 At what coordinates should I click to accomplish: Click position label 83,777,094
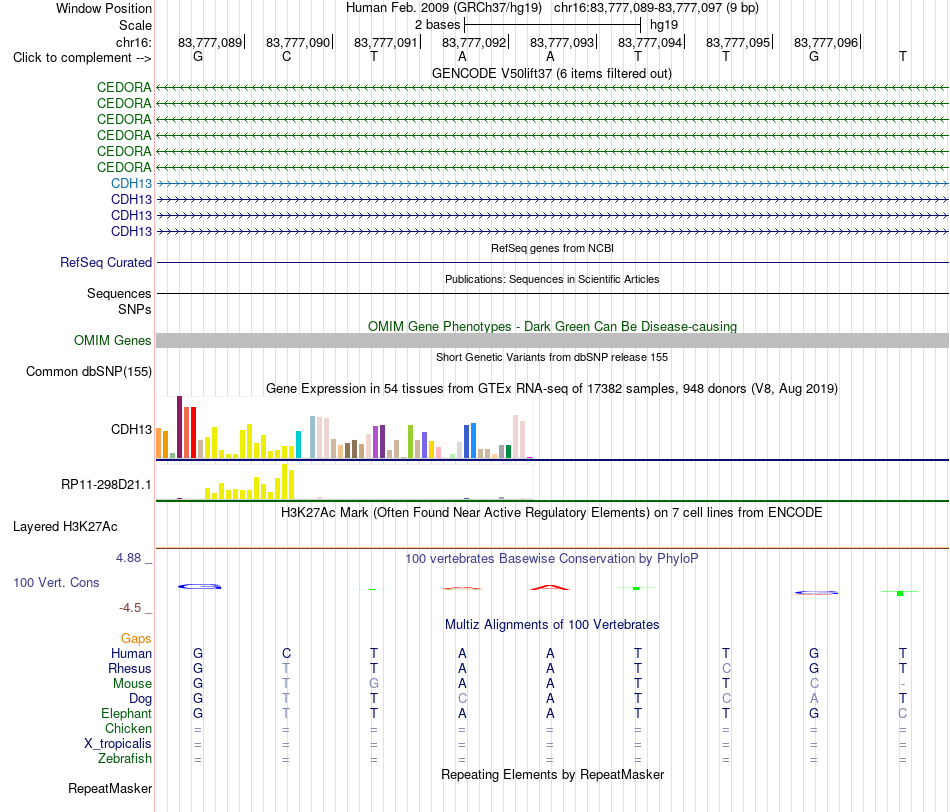649,42
